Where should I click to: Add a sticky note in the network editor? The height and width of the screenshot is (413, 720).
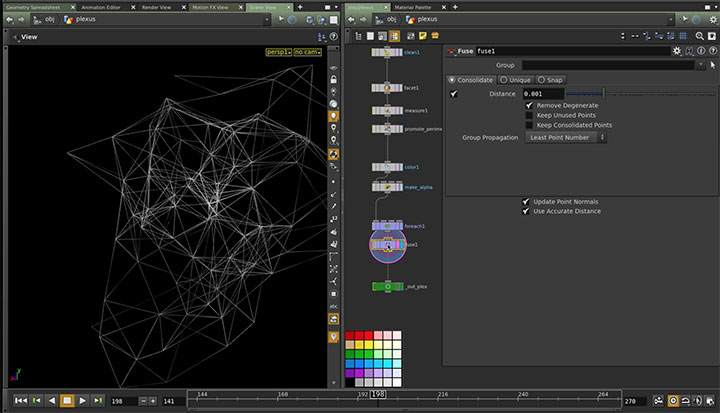[x=422, y=36]
